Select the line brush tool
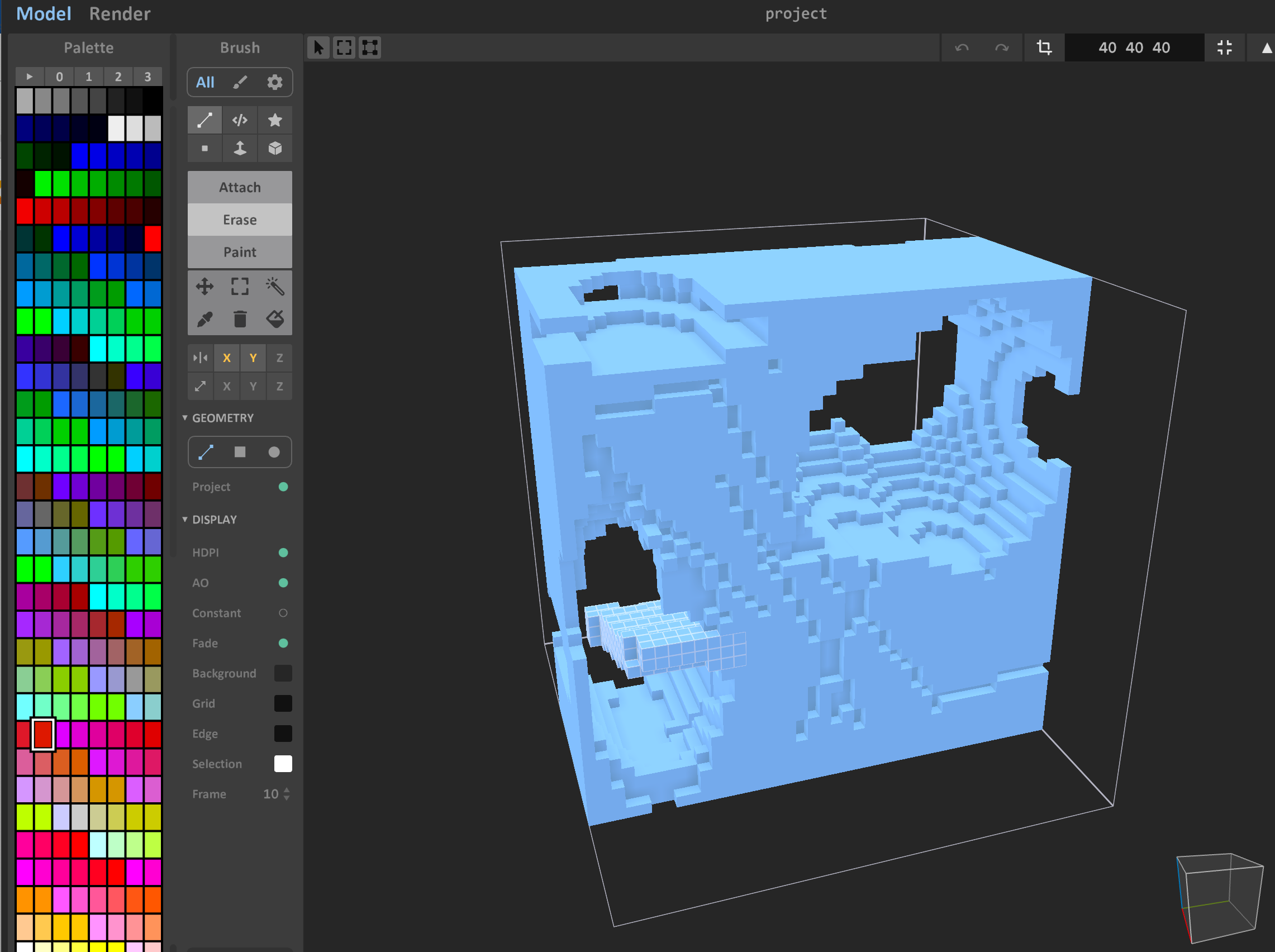The image size is (1275, 952). [x=204, y=120]
